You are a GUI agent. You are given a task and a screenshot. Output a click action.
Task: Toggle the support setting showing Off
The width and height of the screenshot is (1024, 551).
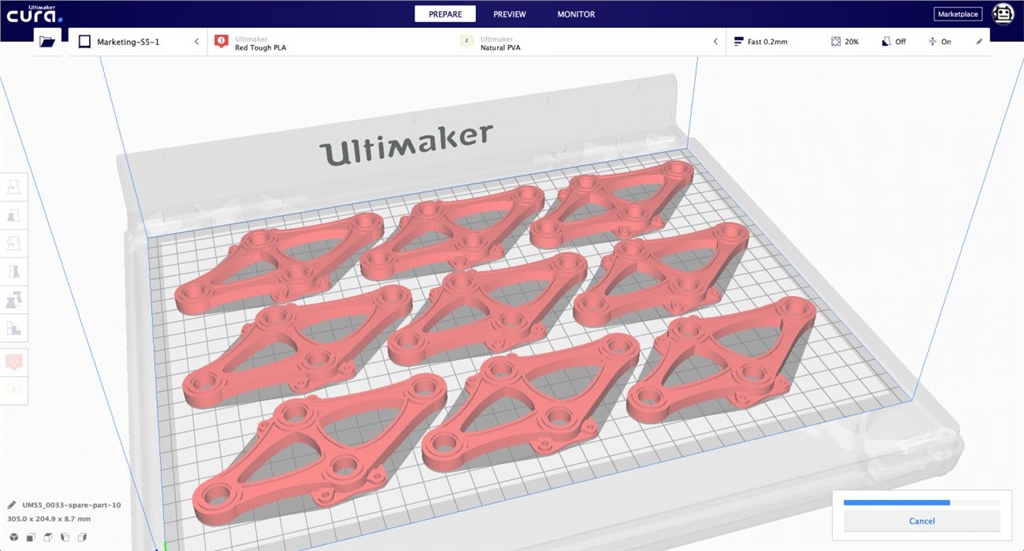pos(893,42)
